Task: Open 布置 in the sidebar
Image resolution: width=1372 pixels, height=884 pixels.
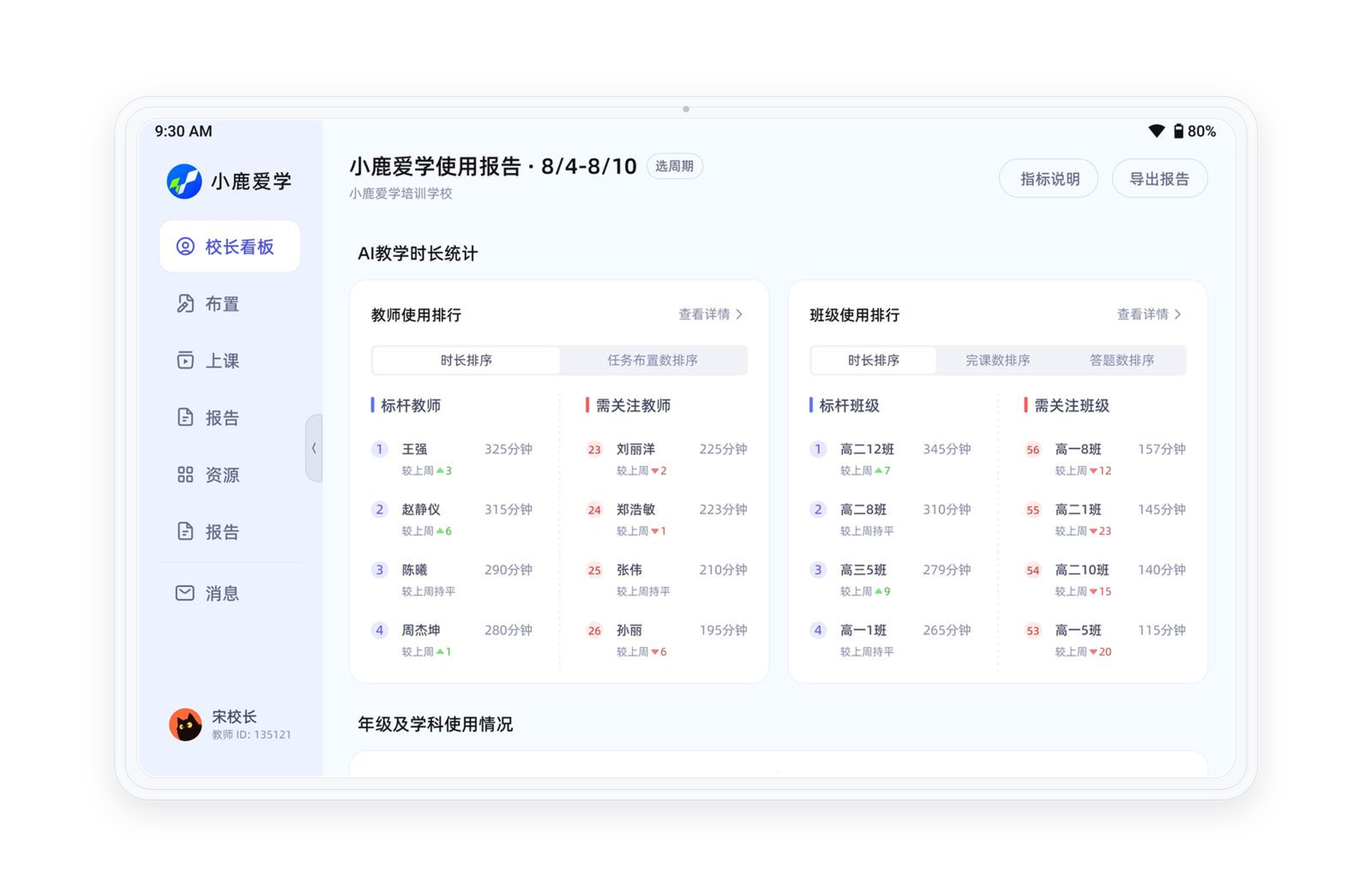Action: [229, 303]
